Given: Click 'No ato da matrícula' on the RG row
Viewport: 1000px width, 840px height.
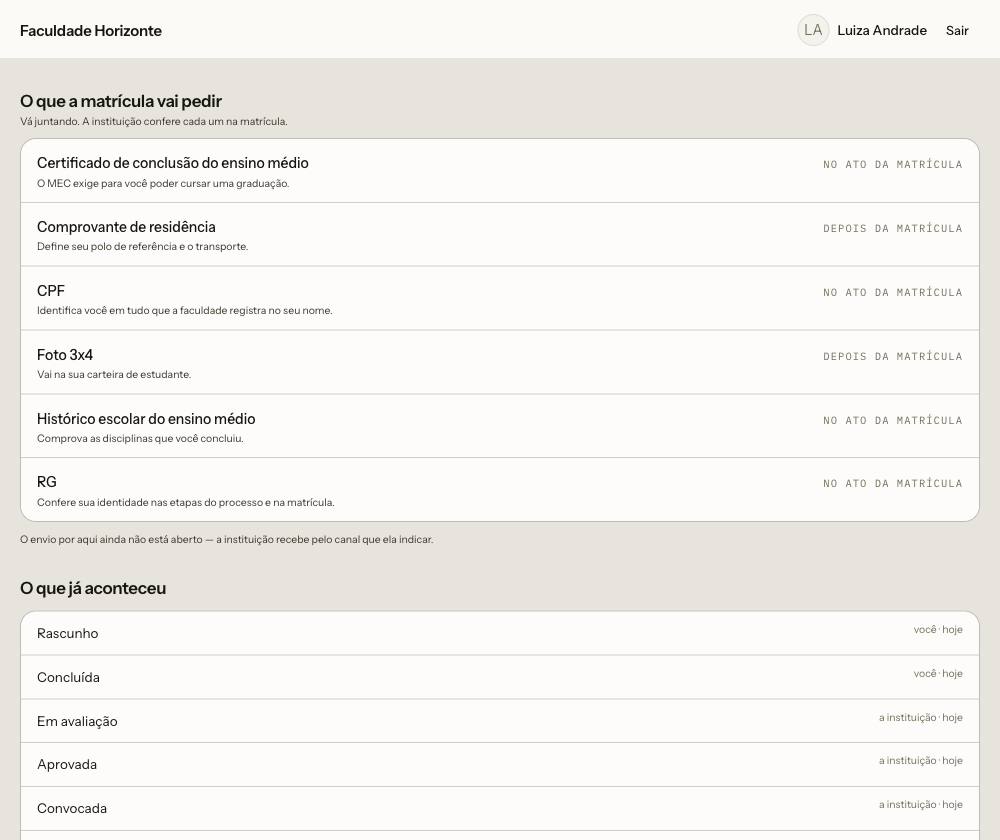Looking at the screenshot, I should 892,483.
